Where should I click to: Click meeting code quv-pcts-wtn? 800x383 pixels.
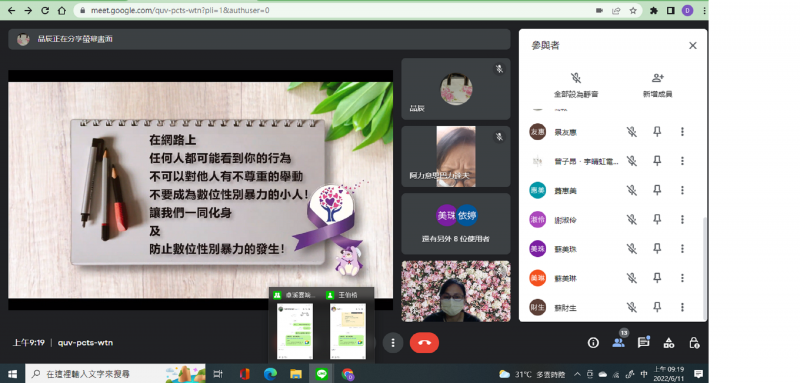85,343
